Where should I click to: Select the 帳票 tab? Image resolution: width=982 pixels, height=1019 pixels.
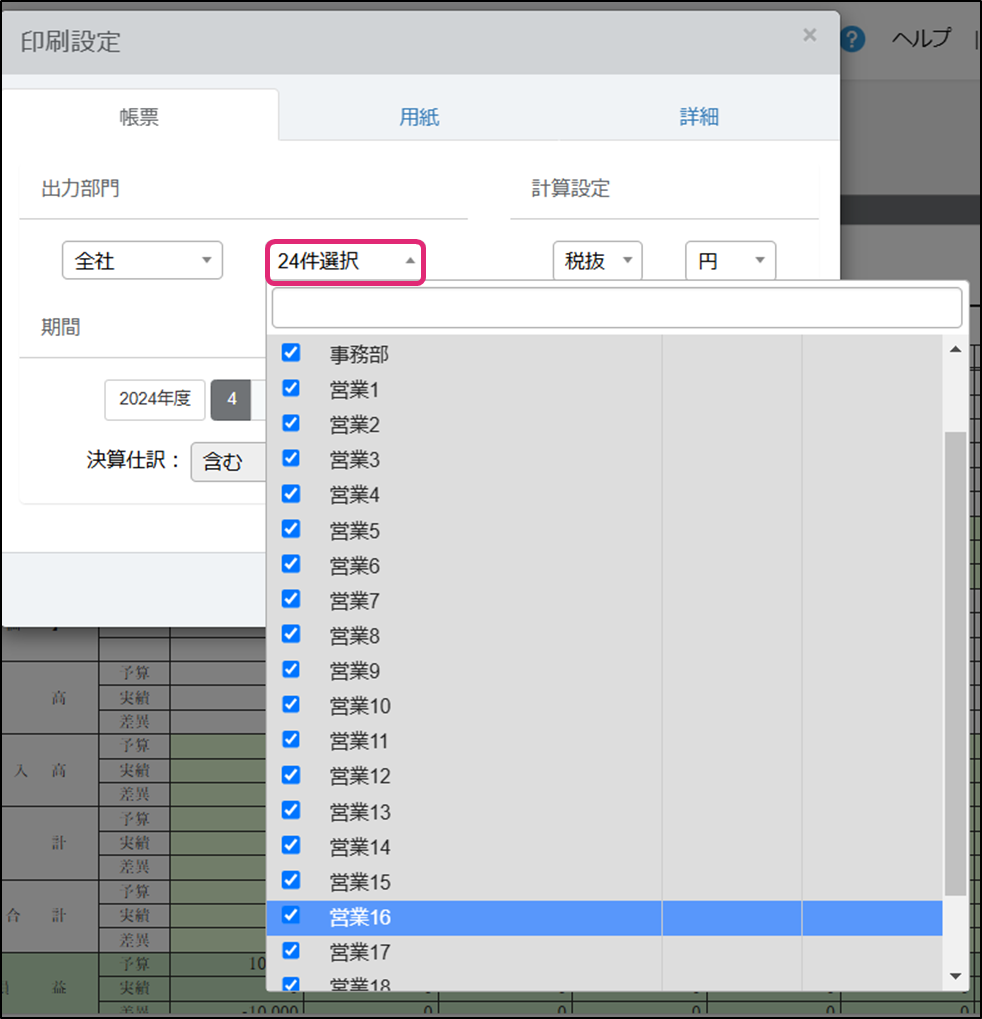click(139, 116)
